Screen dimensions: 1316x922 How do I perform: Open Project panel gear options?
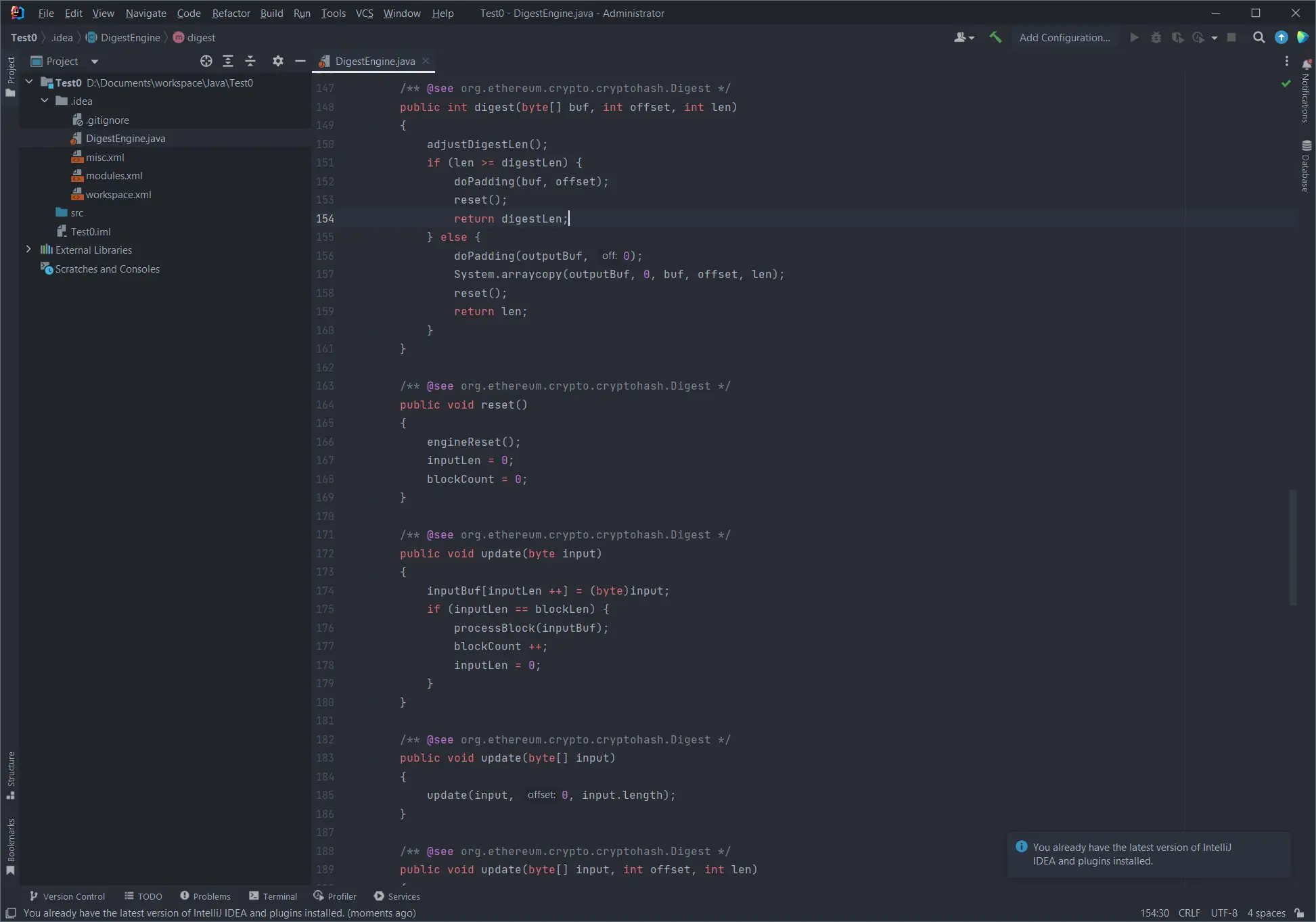(277, 61)
